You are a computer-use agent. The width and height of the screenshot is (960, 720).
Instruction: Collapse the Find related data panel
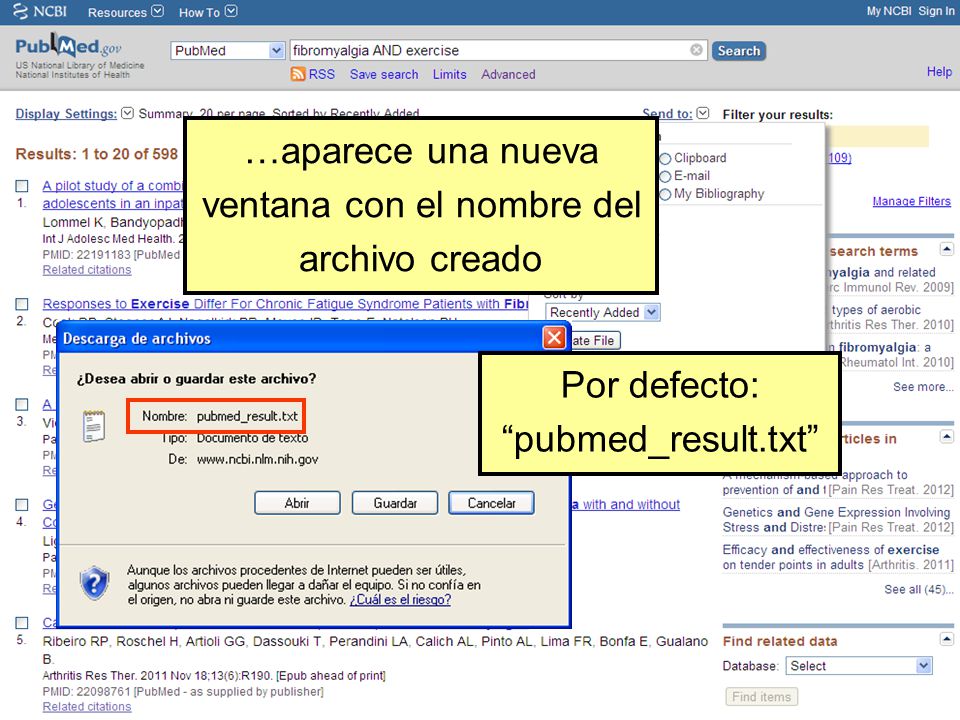(947, 640)
